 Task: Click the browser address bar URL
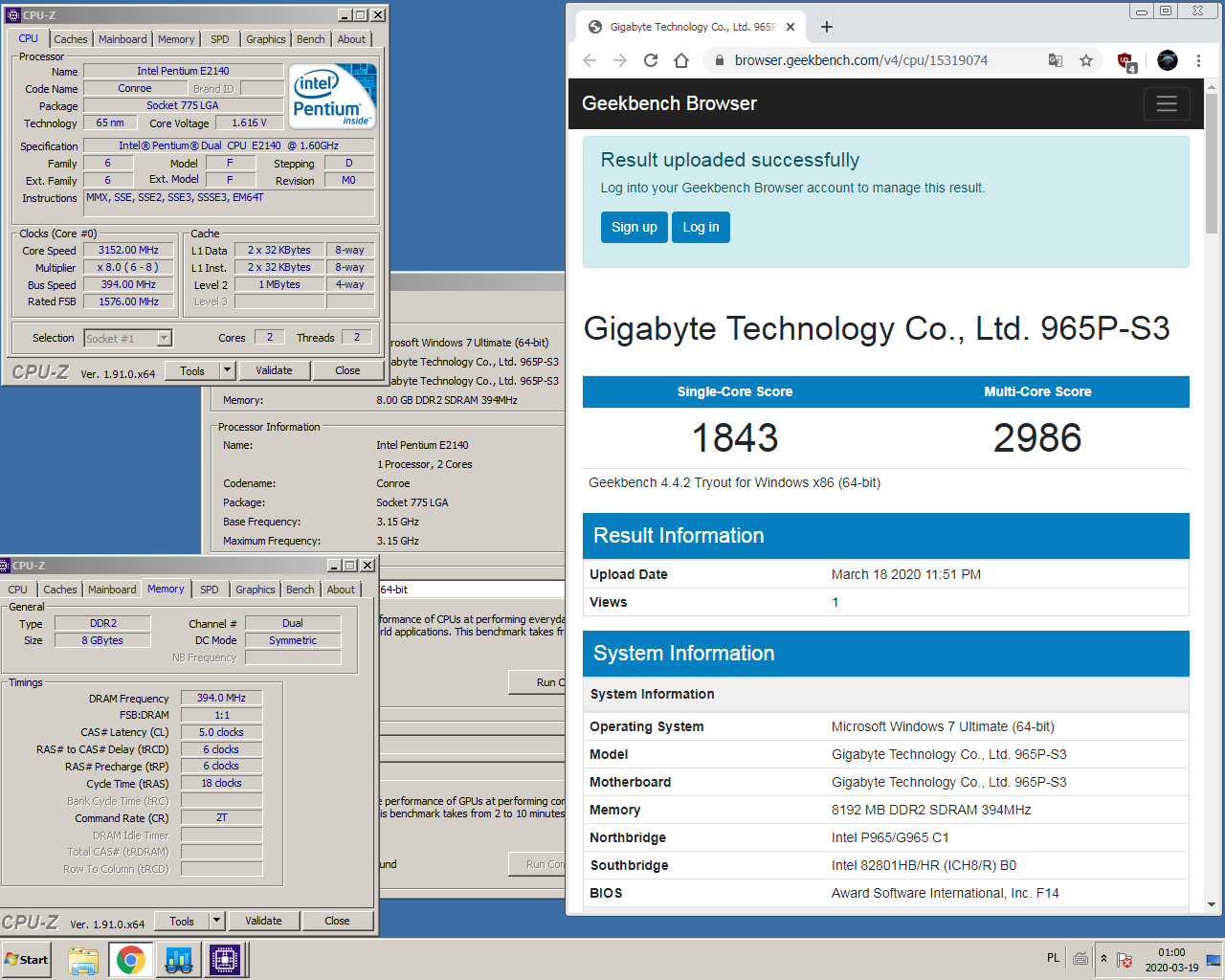[861, 60]
